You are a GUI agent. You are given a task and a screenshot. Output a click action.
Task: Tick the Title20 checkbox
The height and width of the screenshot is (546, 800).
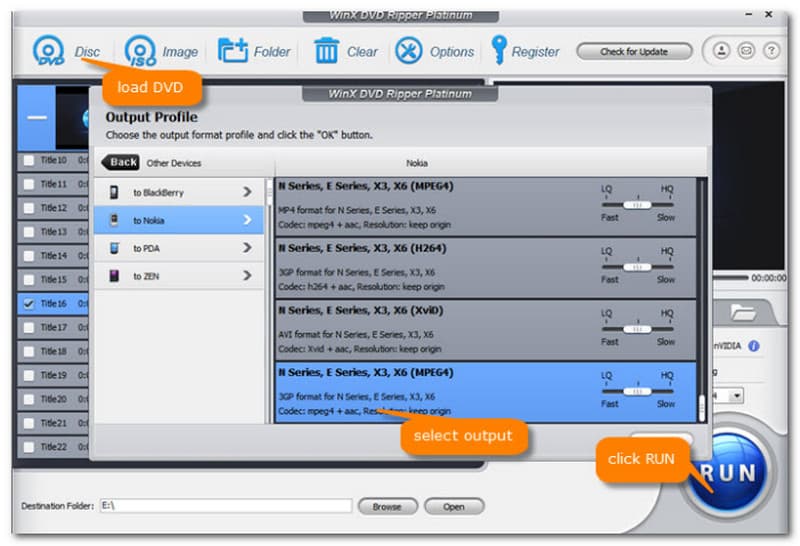29,399
